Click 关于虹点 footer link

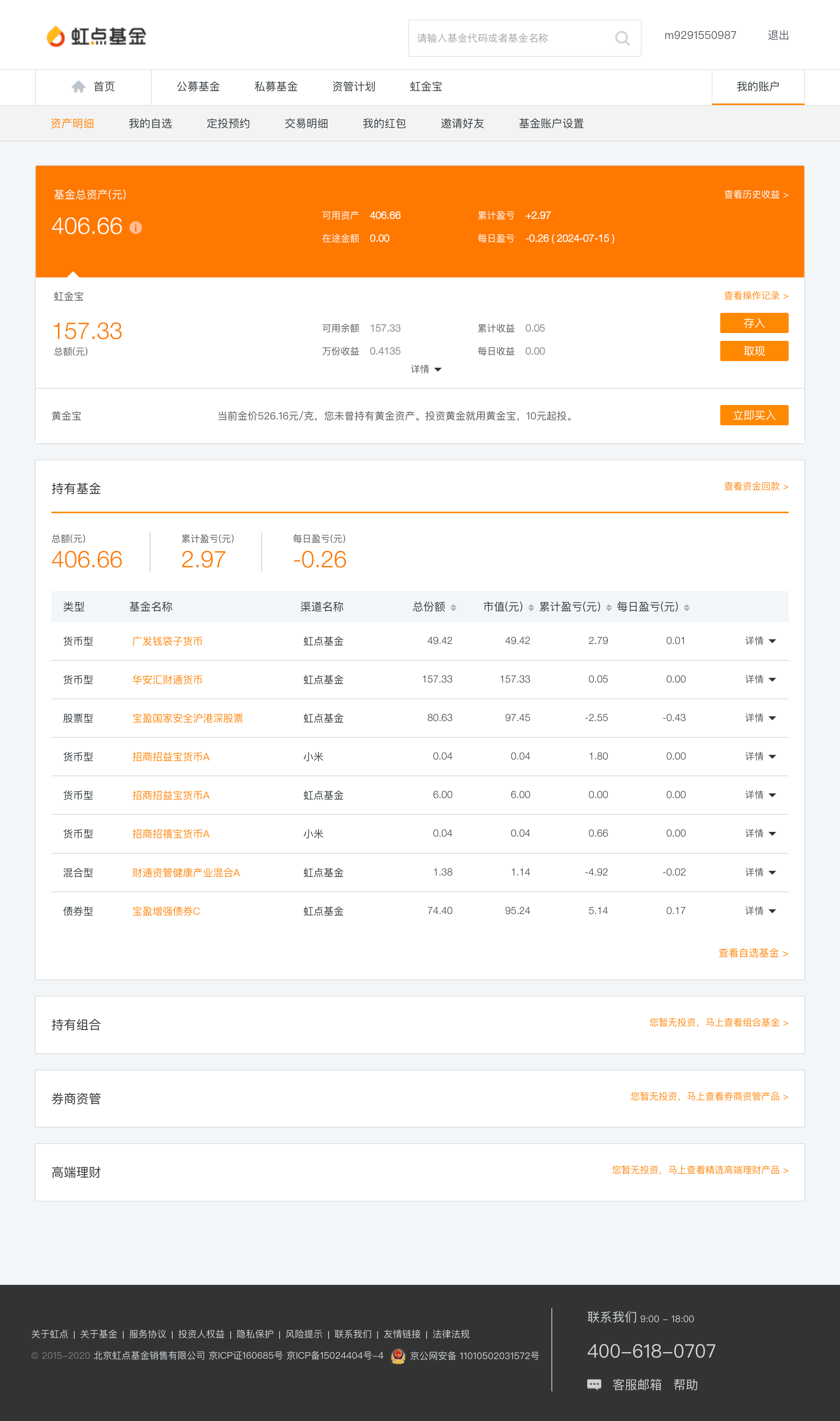tap(50, 1334)
